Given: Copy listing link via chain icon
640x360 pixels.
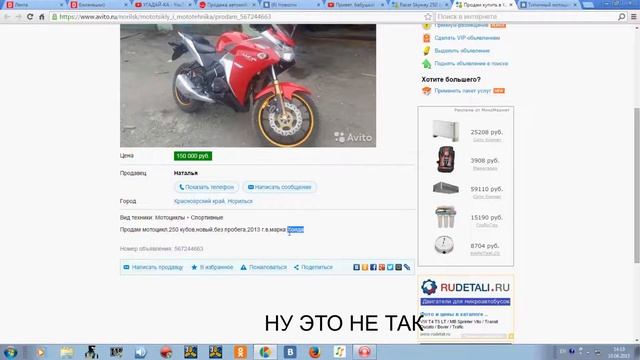Looking at the screenshot, I should coord(407,267).
